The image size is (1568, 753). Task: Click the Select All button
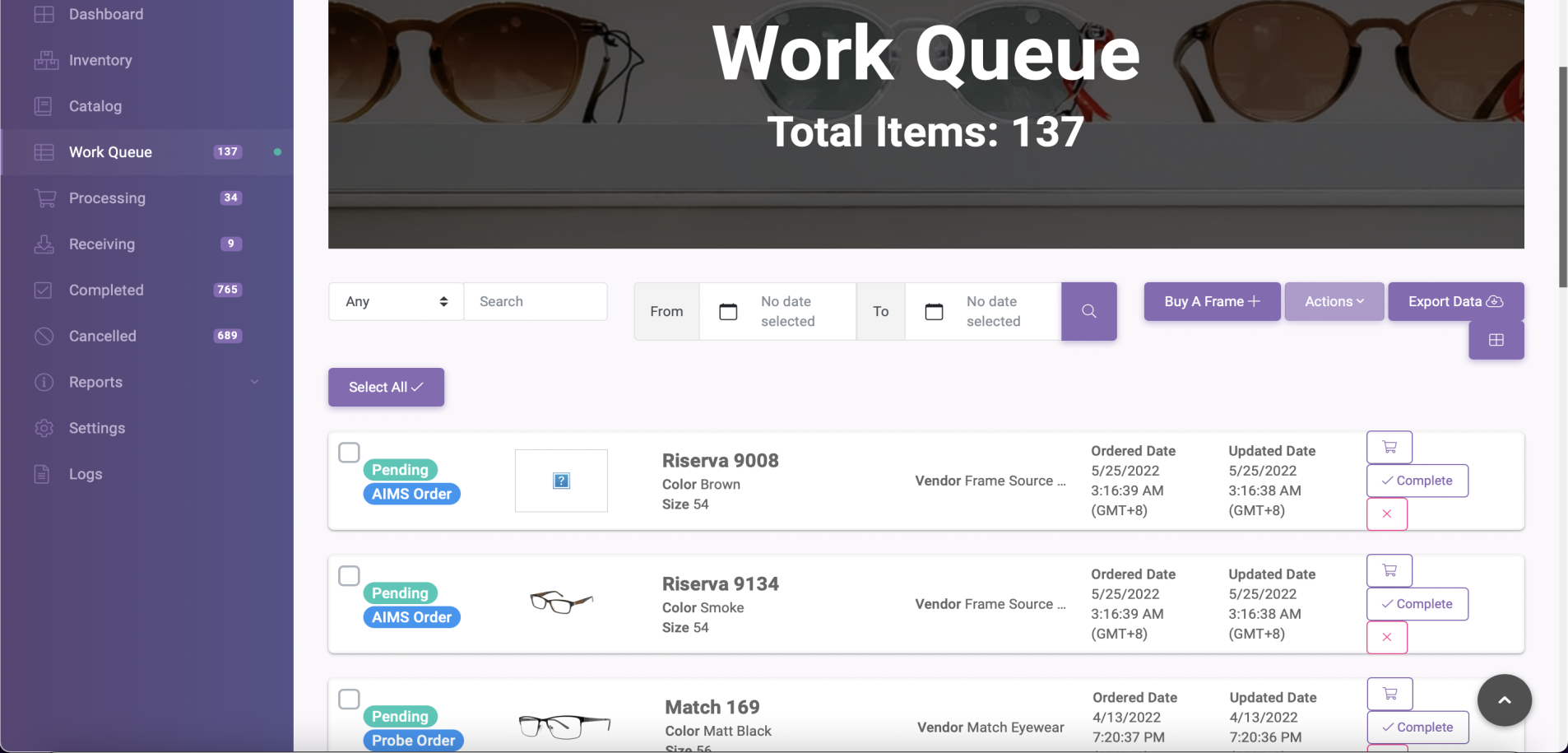[x=386, y=387]
